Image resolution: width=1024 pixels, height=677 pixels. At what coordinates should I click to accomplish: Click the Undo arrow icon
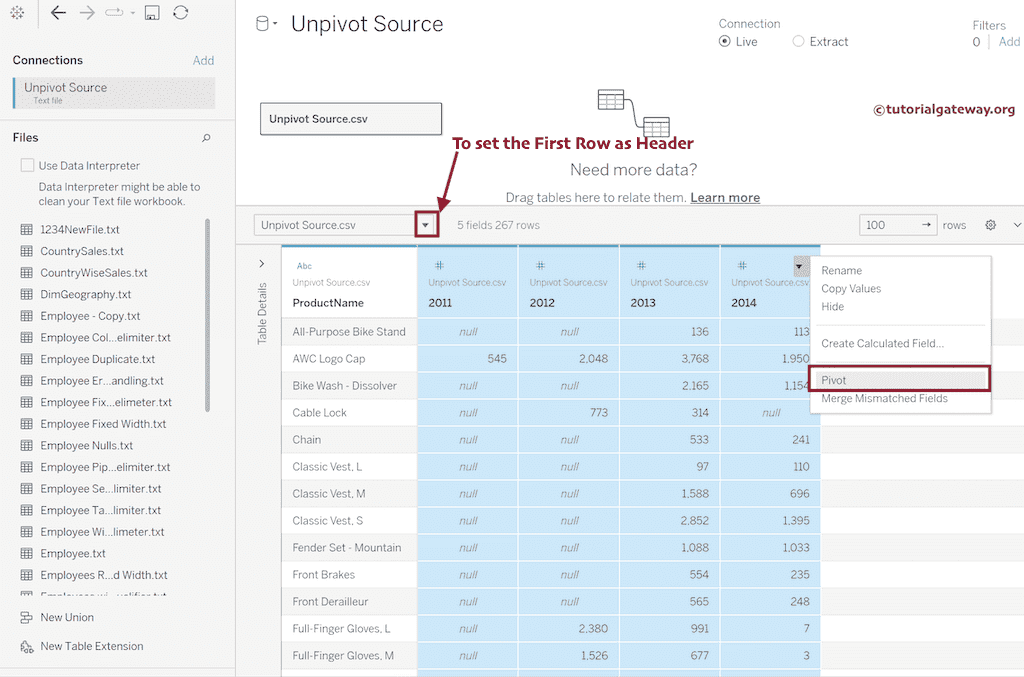pyautogui.click(x=56, y=13)
